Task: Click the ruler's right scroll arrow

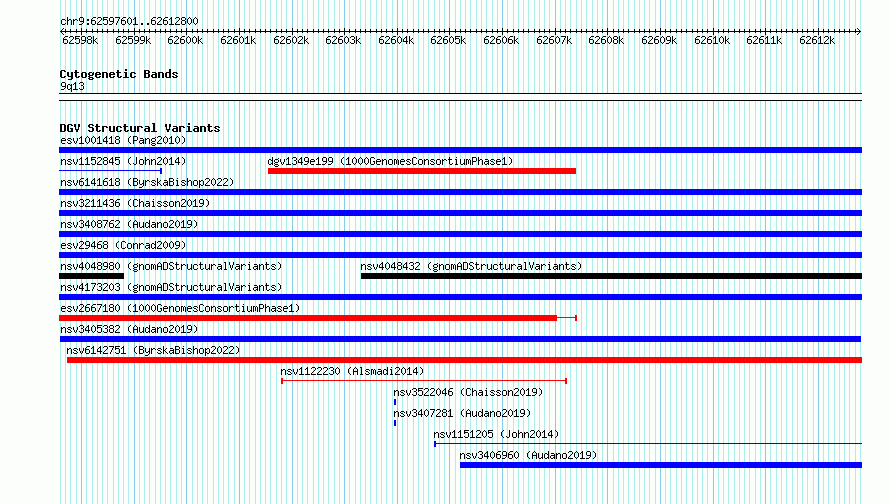Action: pyautogui.click(x=859, y=31)
